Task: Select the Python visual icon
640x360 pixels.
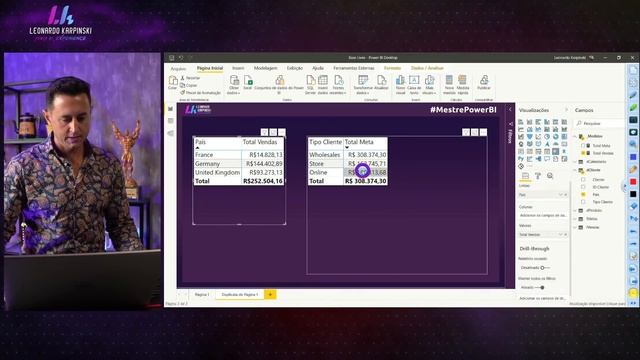Action: pyautogui.click(x=521, y=159)
